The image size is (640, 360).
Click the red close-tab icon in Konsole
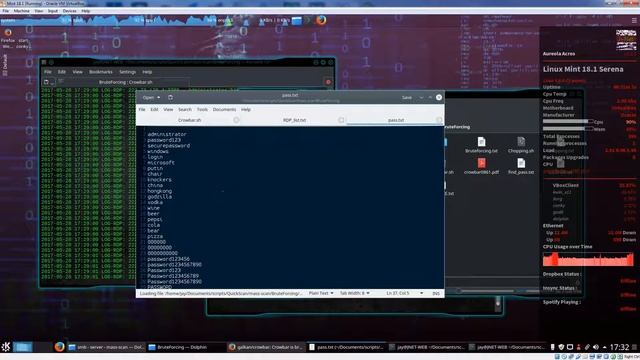click(328, 82)
